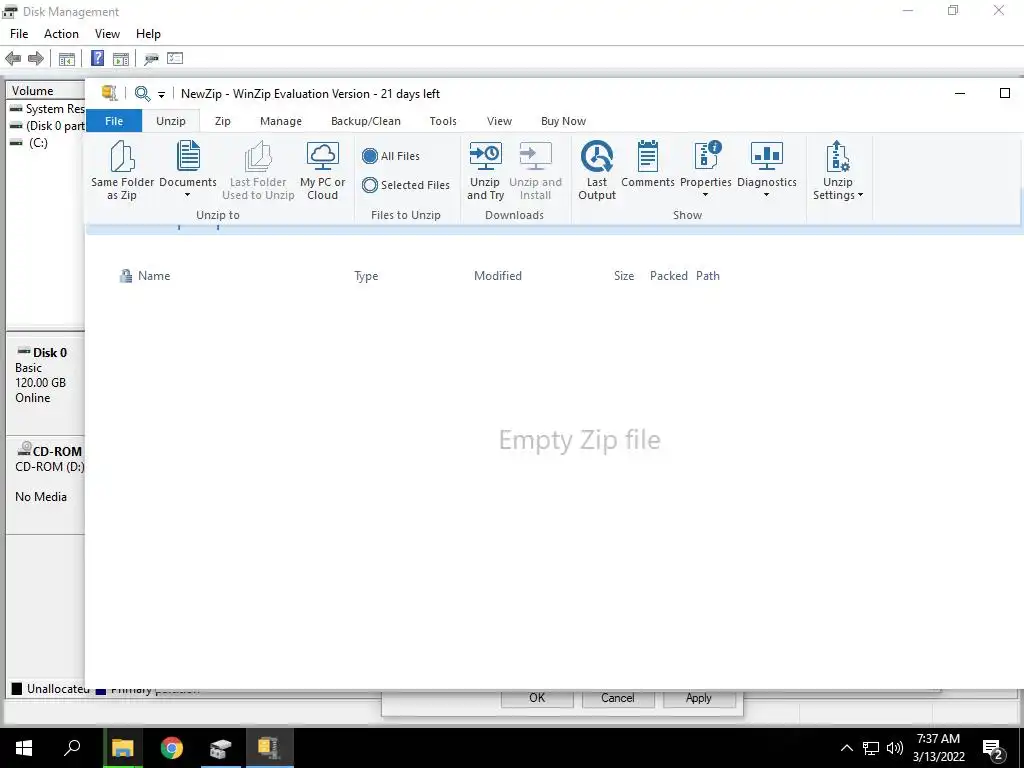The height and width of the screenshot is (768, 1024).
Task: Open zip Properties icon
Action: point(707,157)
